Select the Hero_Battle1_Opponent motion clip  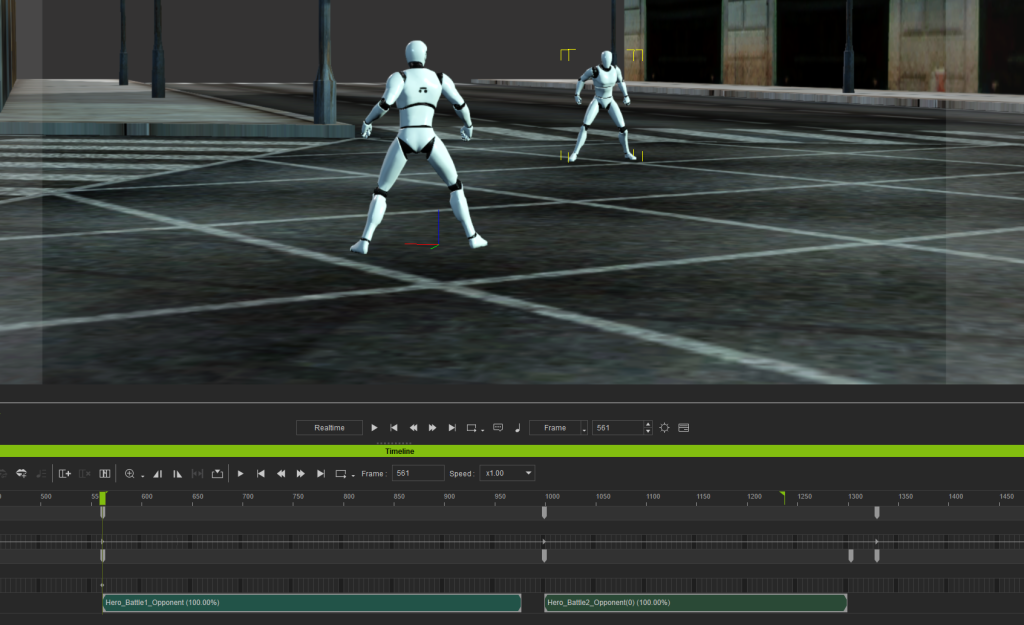312,603
